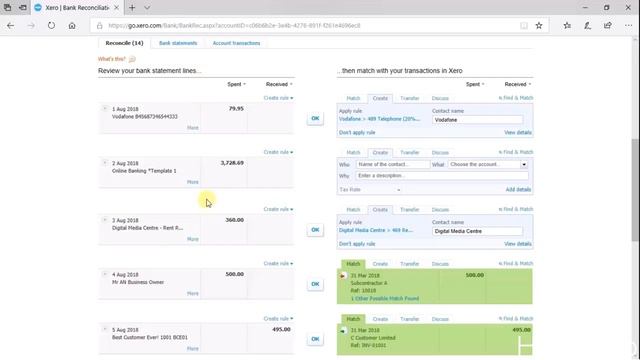Image resolution: width=640 pixels, height=360 pixels.
Task: Click the Vodafone contact name field
Action: [x=477, y=120]
